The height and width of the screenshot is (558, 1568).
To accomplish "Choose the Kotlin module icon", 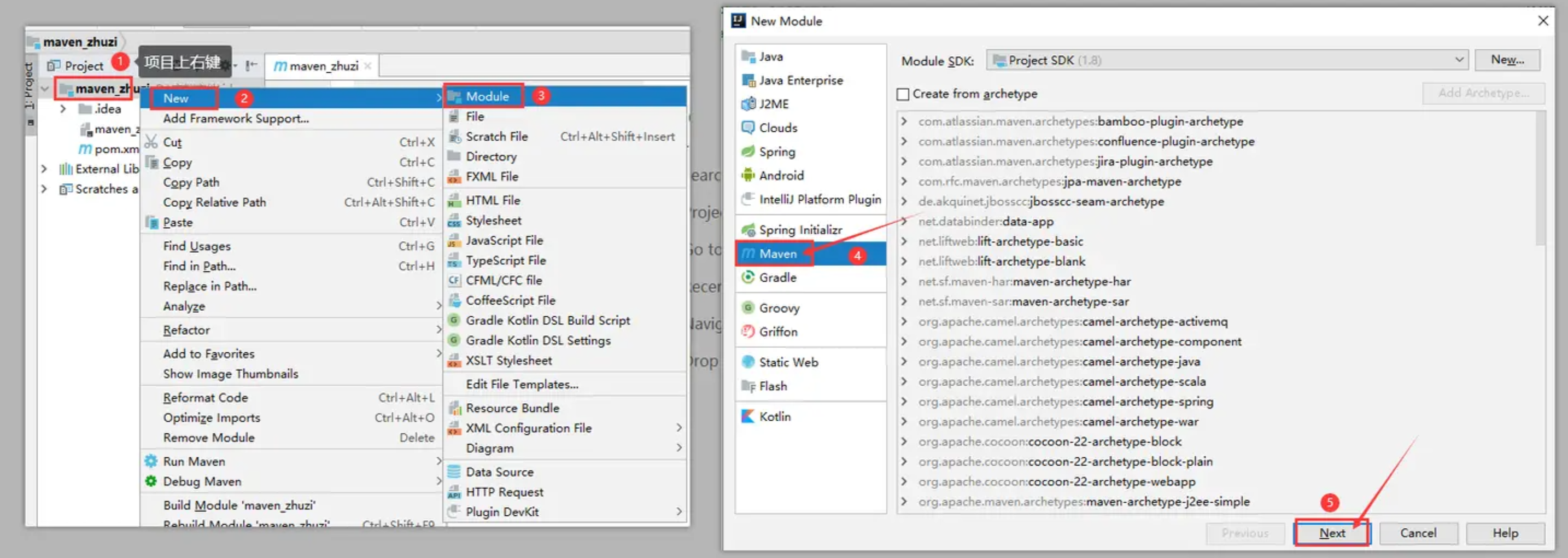I will pos(748,416).
